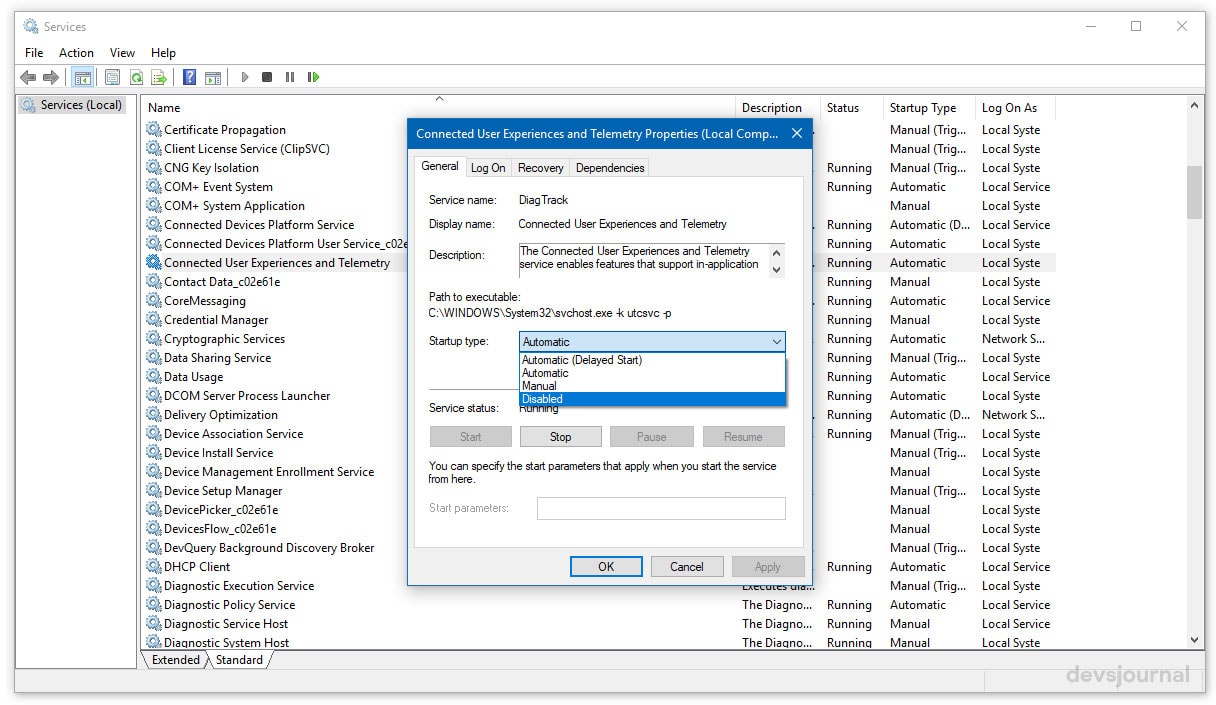
Task: Click the gear icon beside DHCP Client
Action: point(153,567)
